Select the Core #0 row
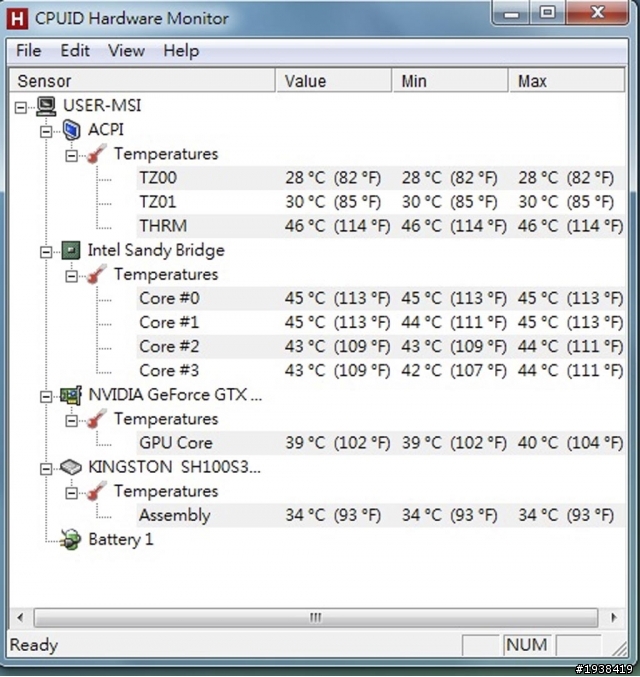This screenshot has width=640, height=677. [381, 298]
